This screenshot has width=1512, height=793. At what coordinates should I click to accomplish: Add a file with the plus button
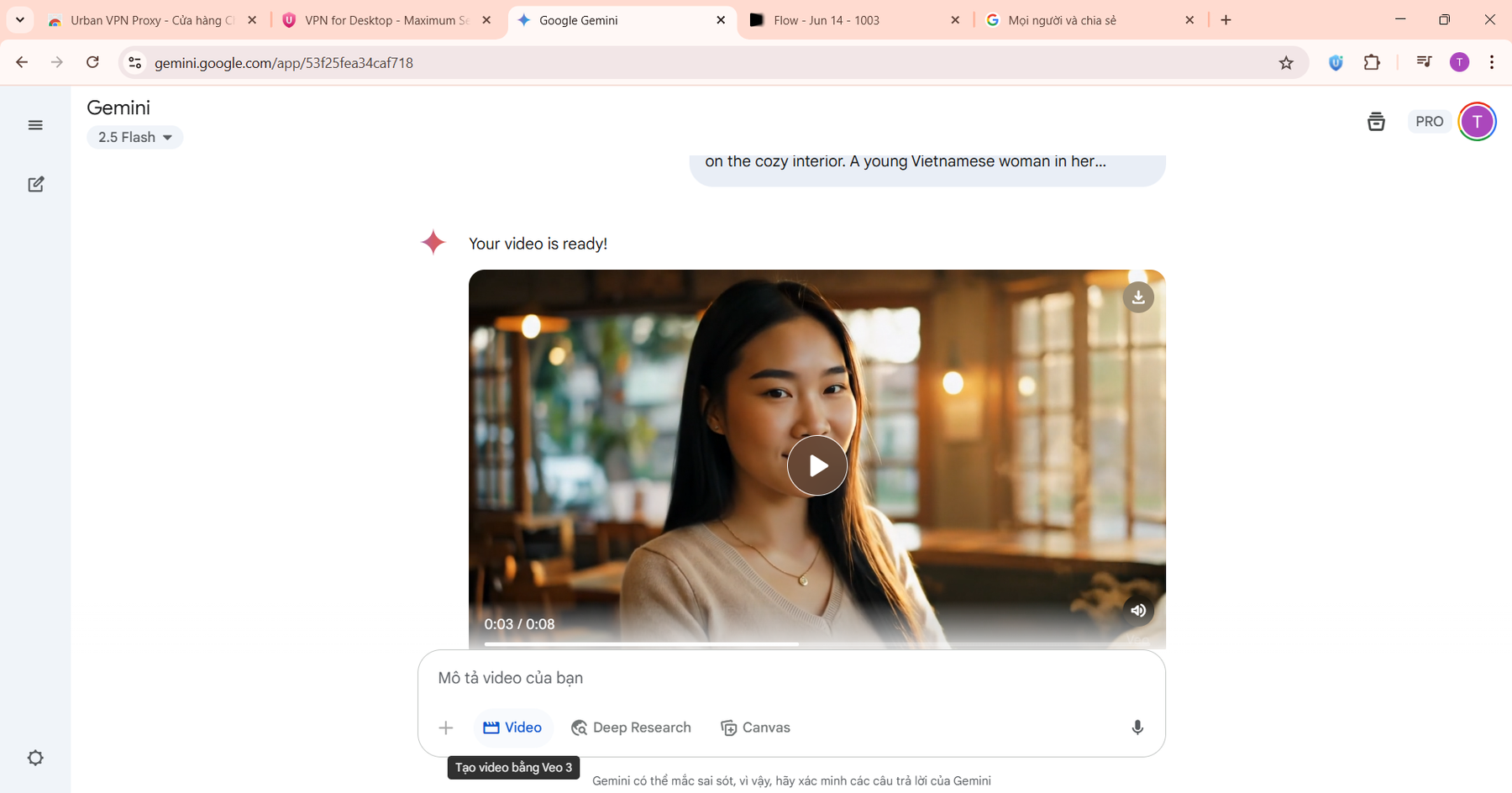446,727
